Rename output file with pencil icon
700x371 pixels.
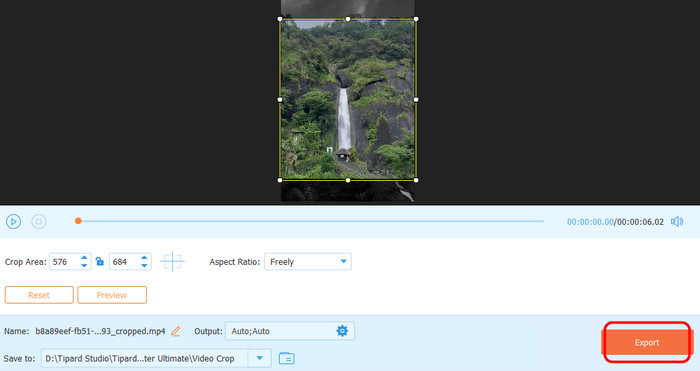[x=176, y=331]
